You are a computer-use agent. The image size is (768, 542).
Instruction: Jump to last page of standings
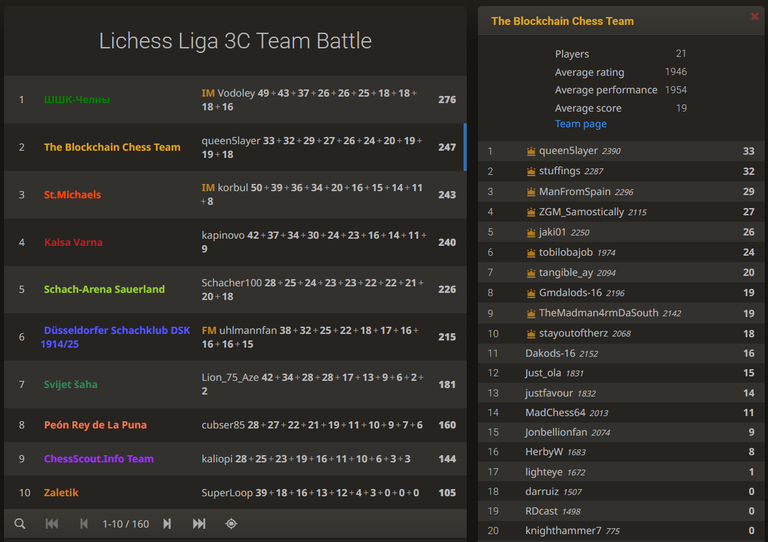click(x=199, y=524)
